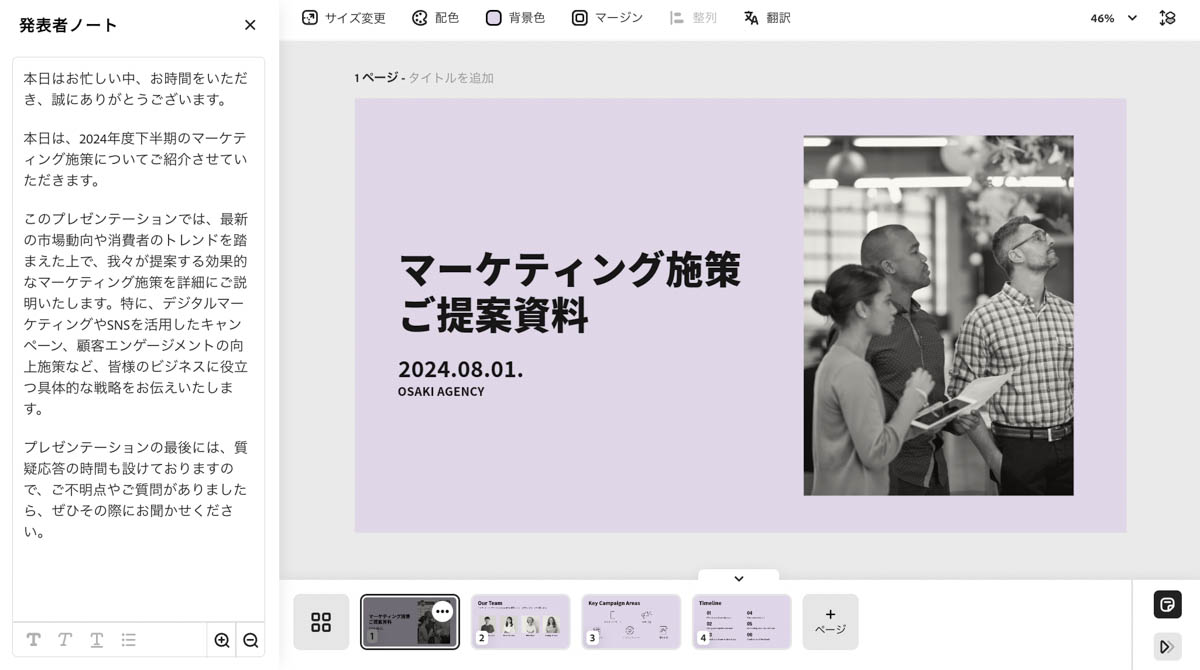Apply bold formatting in notes toolbar
The width and height of the screenshot is (1200, 670).
point(33,640)
